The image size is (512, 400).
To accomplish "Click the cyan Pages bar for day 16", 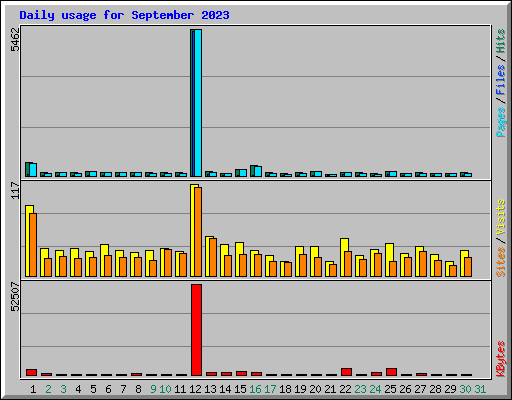I will (258, 171).
